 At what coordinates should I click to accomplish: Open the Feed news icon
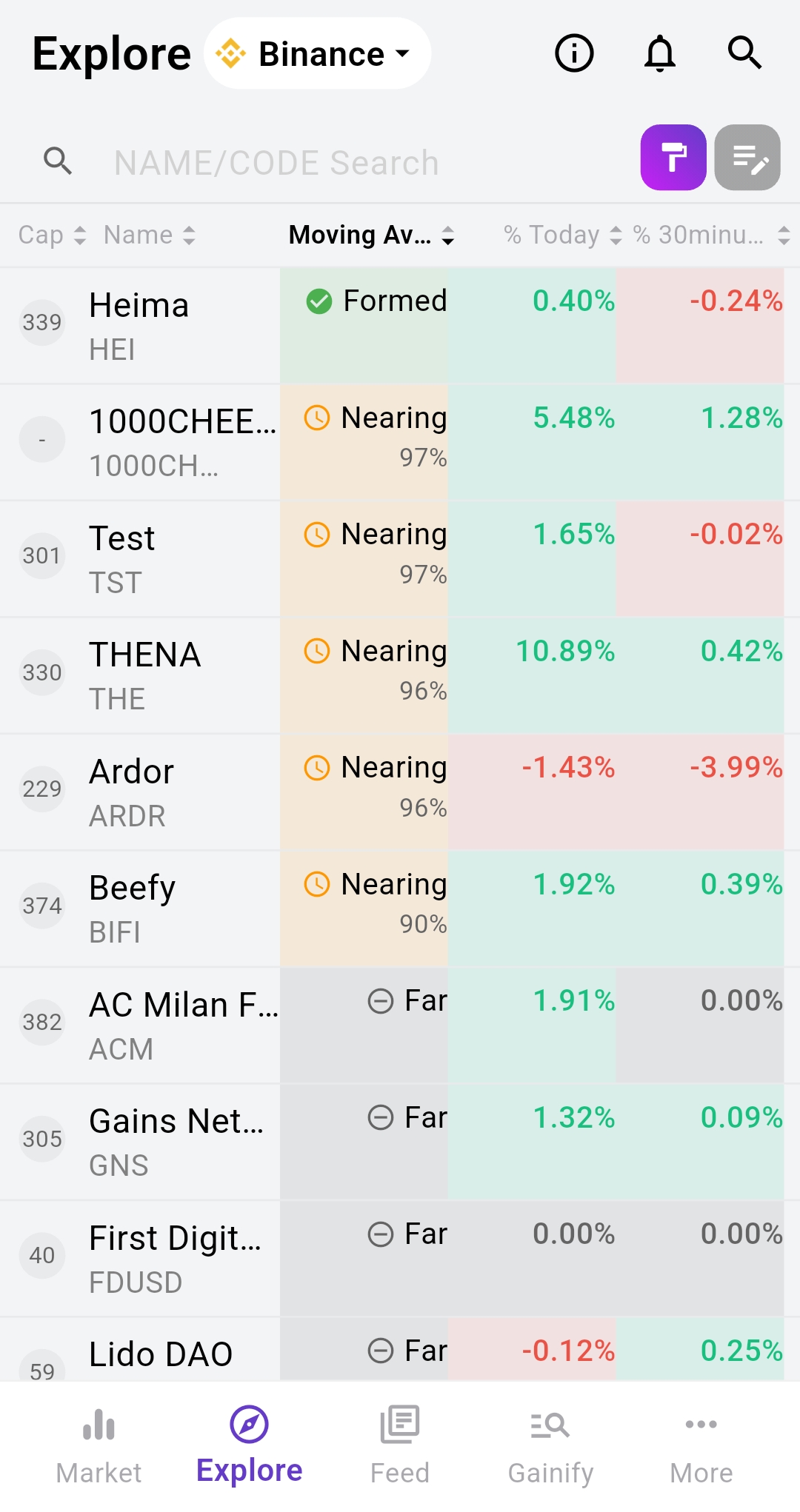[399, 1423]
